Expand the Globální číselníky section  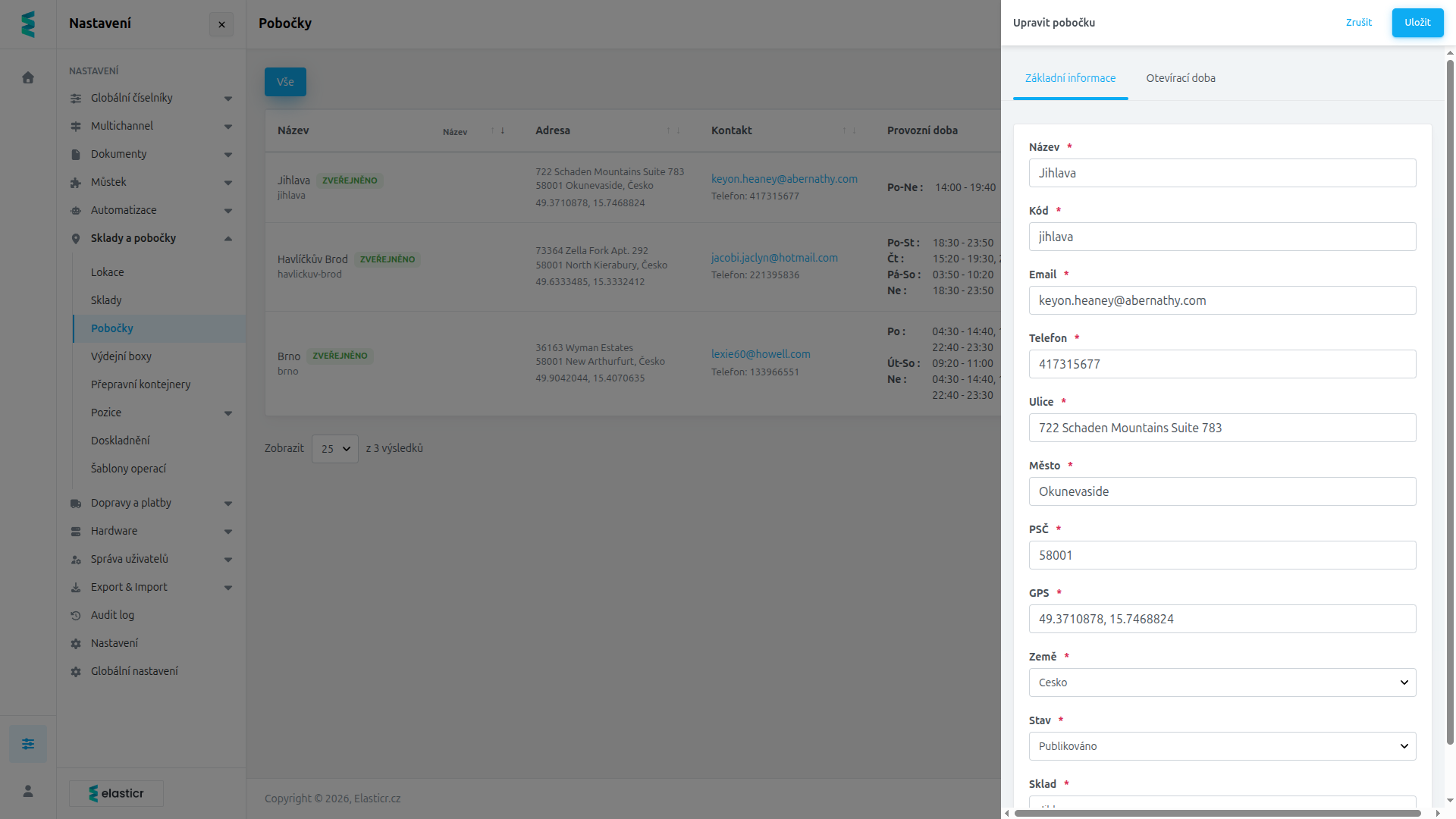(152, 98)
